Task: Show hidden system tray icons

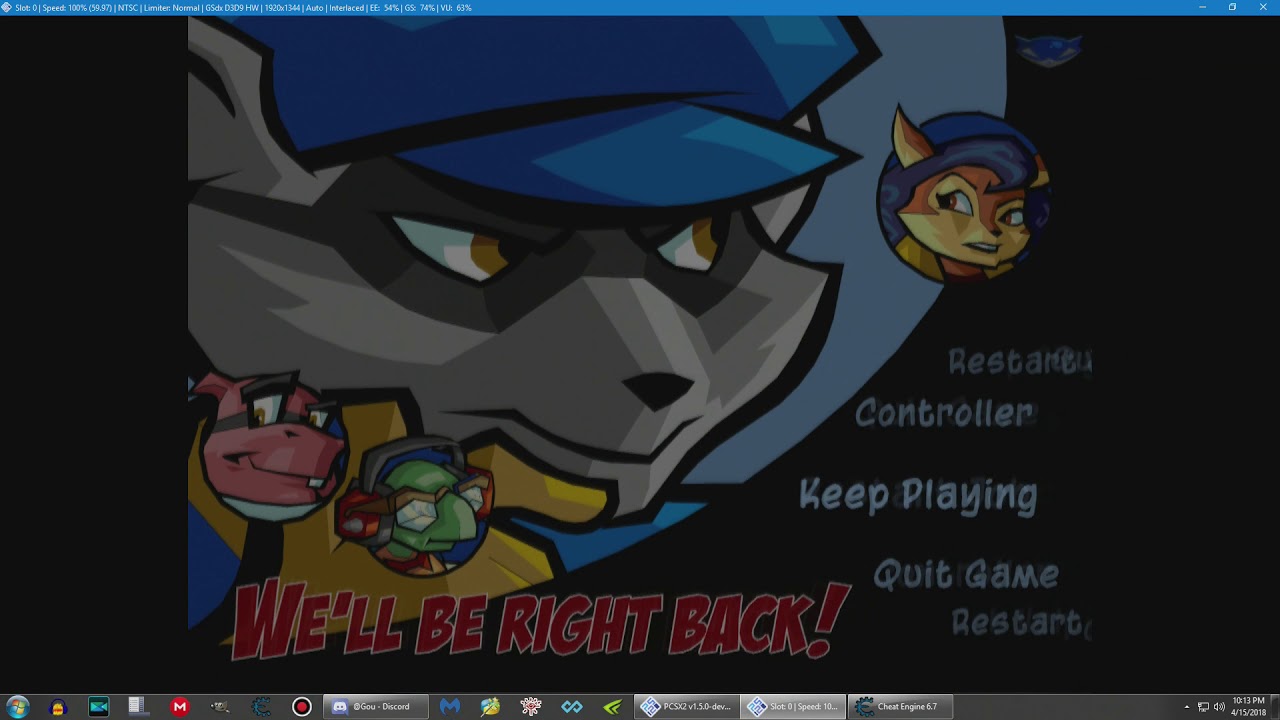Action: (1187, 707)
